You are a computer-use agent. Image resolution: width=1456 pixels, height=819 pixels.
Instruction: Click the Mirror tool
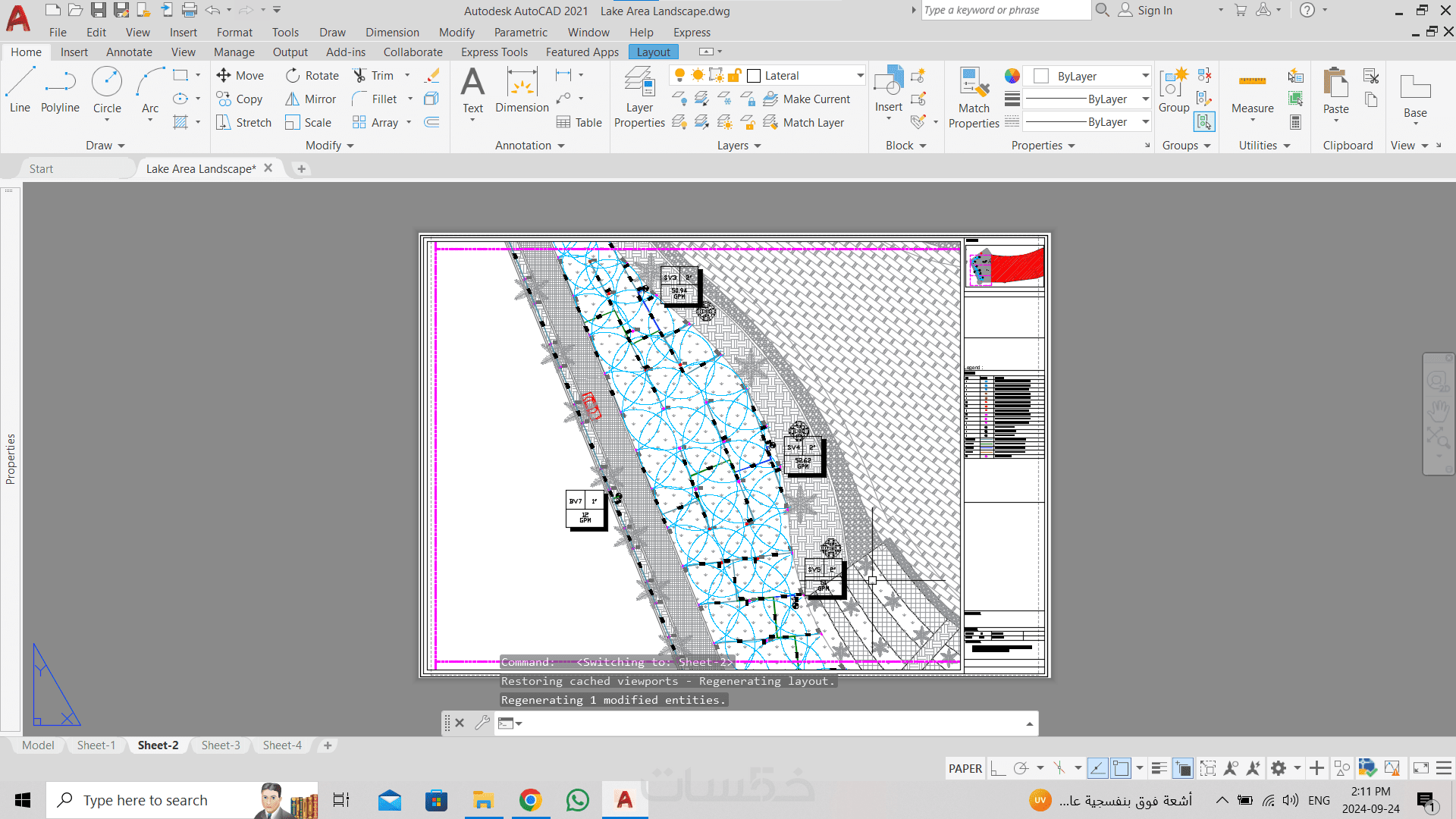[x=310, y=99]
